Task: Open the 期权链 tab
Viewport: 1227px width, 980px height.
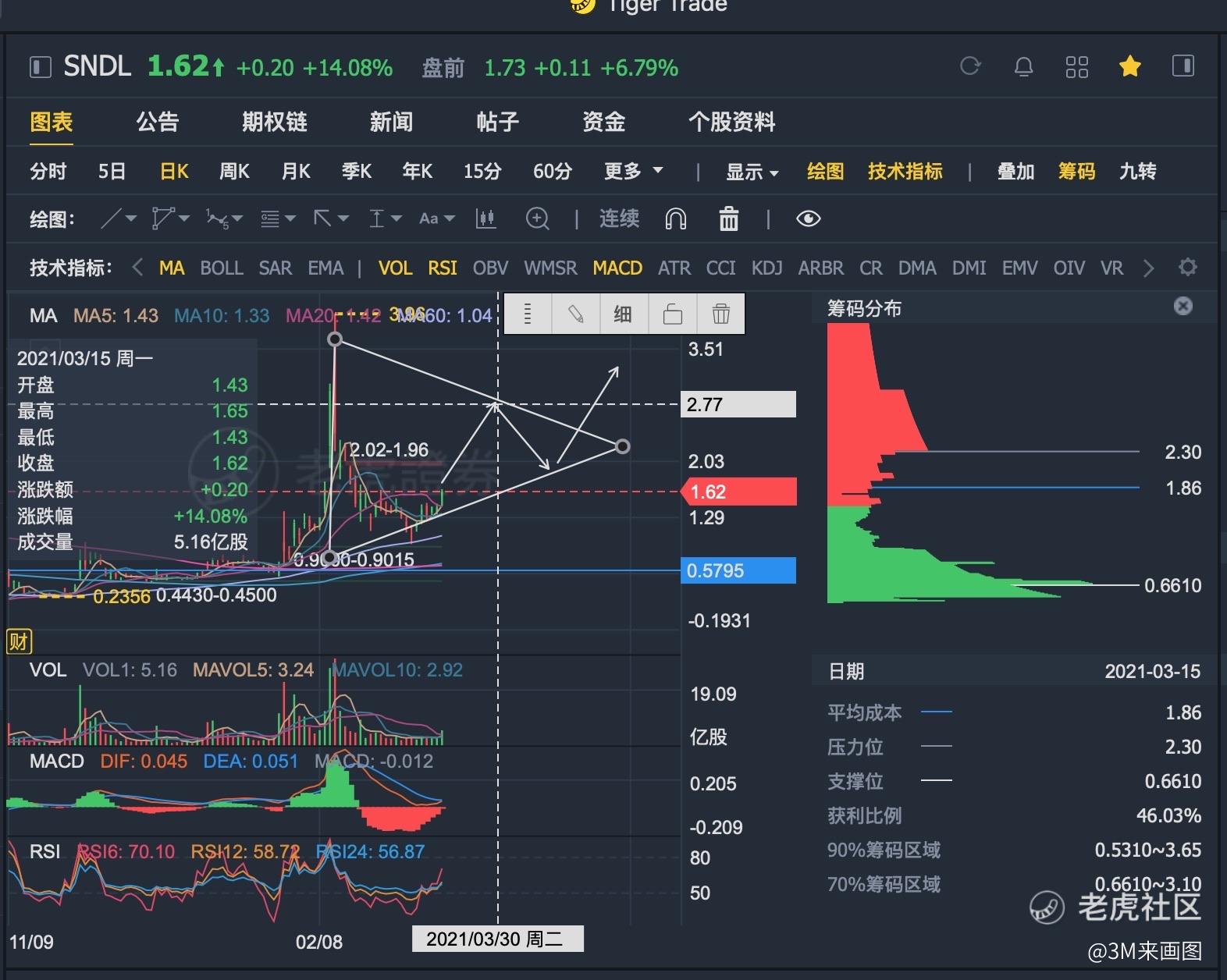Action: pos(274,122)
